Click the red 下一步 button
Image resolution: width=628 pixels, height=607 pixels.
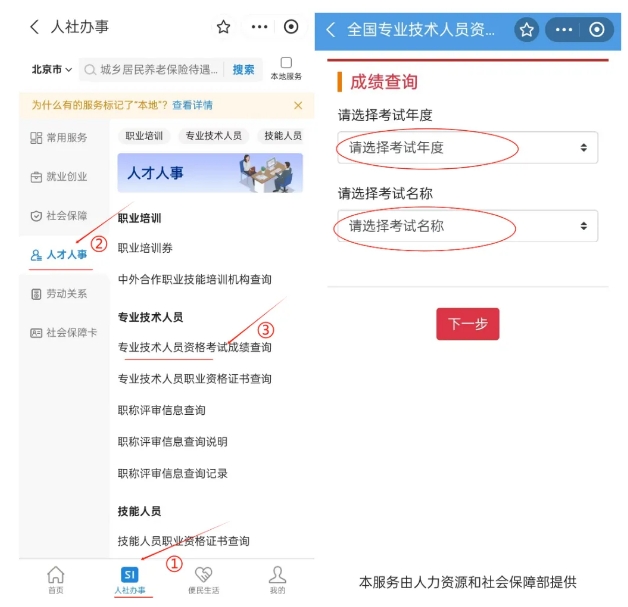pyautogui.click(x=467, y=324)
